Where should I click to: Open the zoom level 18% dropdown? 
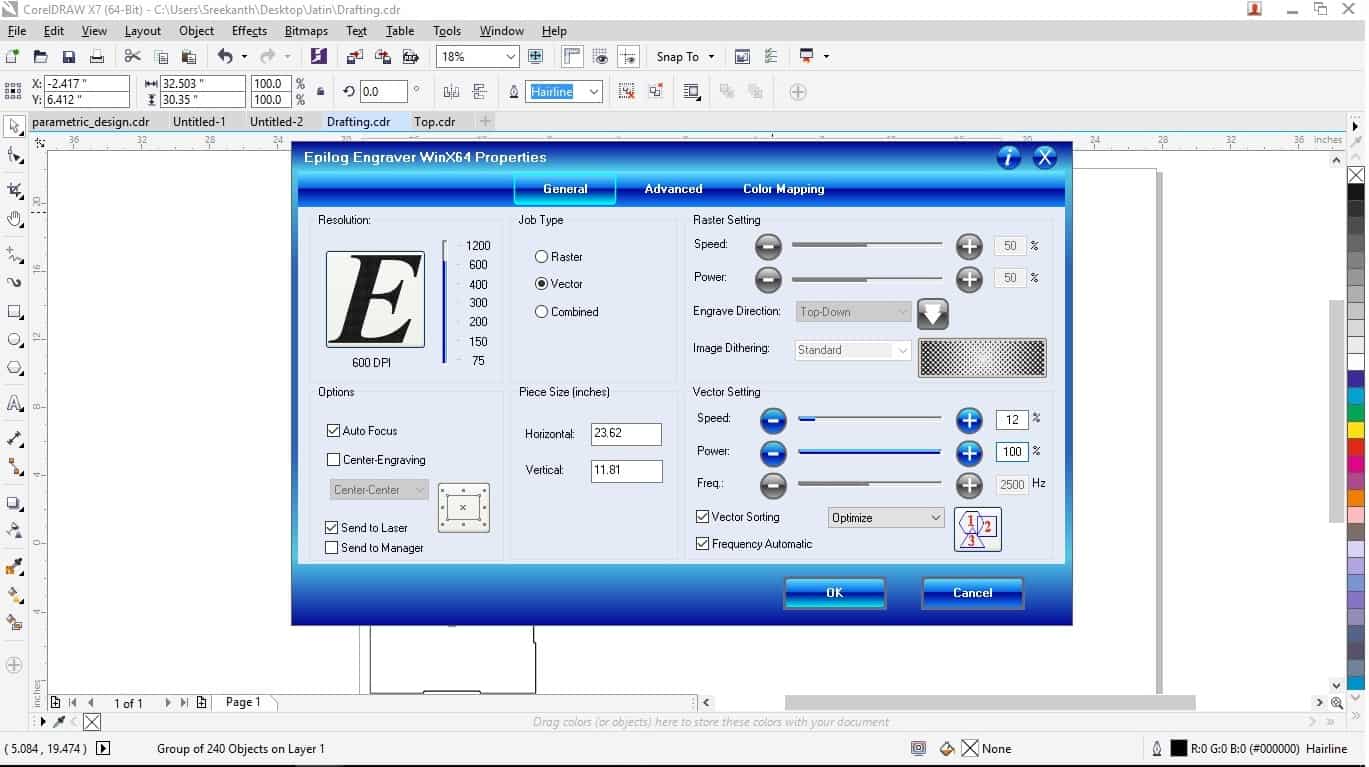[510, 57]
